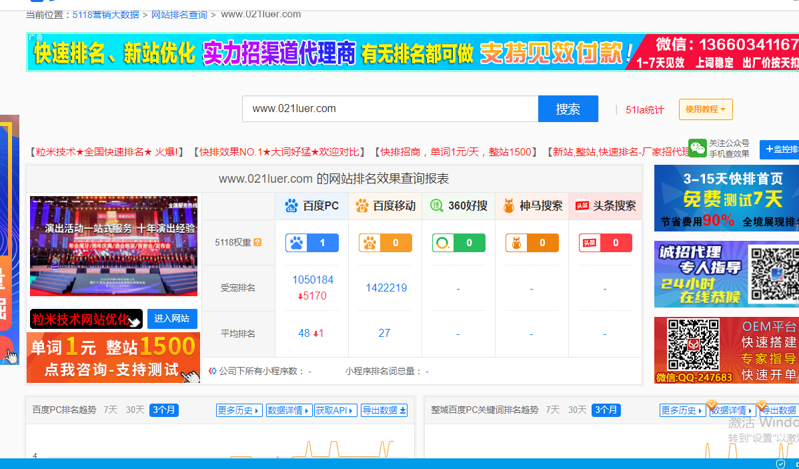Select 30天 in 百度PC排名趋势 panel
The image size is (799, 469).
tap(135, 410)
